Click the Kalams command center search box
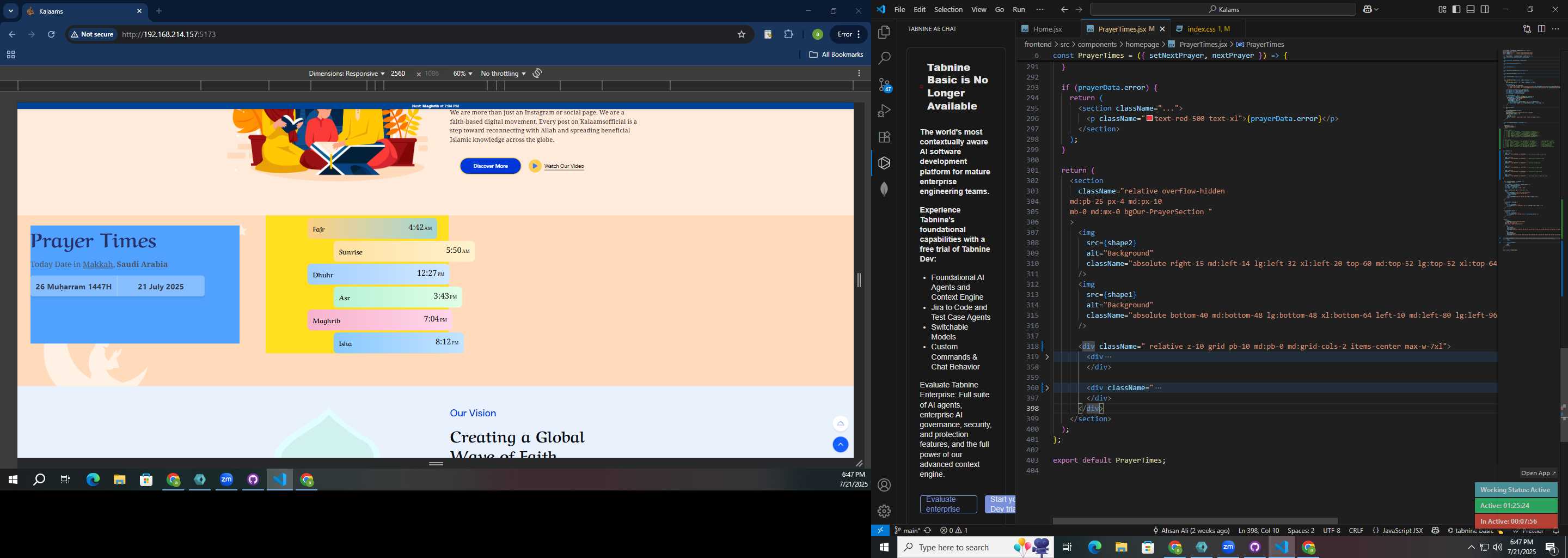Viewport: 1568px width, 558px height. [1223, 10]
